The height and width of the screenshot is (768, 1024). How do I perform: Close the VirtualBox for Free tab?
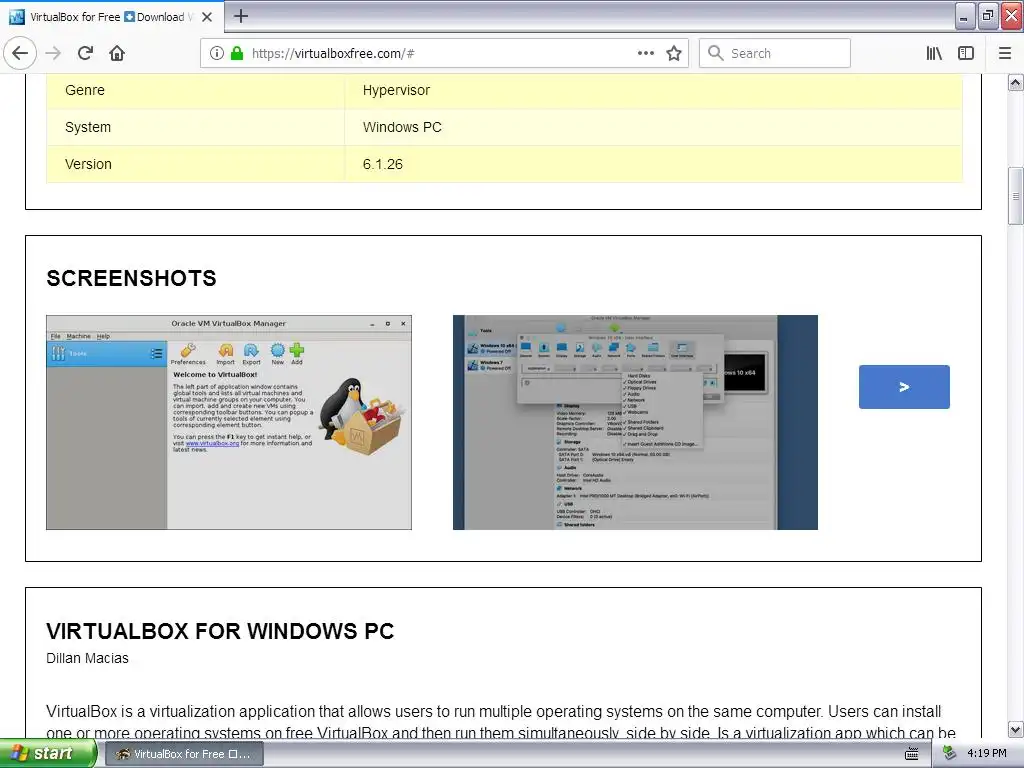[207, 17]
